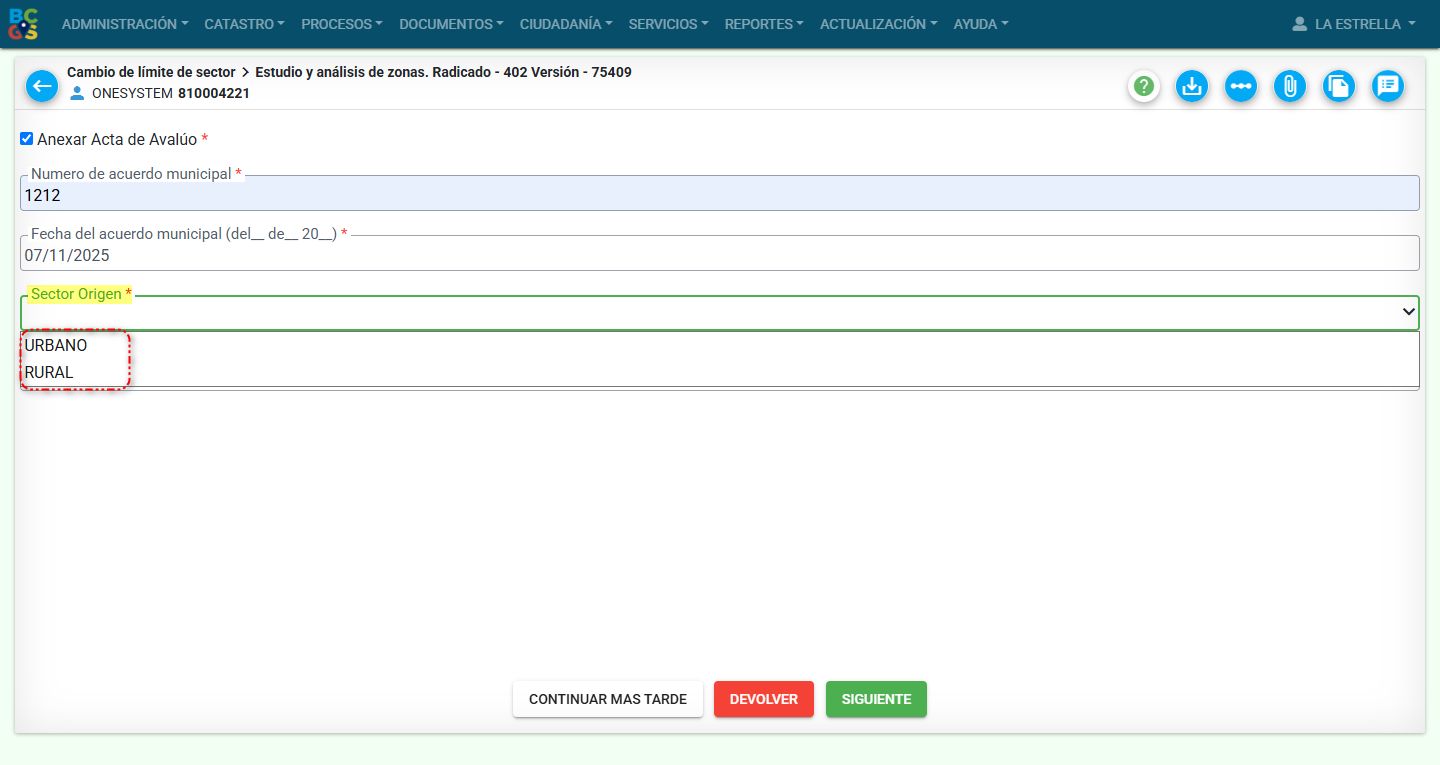Click the copy documents icon

click(1339, 87)
